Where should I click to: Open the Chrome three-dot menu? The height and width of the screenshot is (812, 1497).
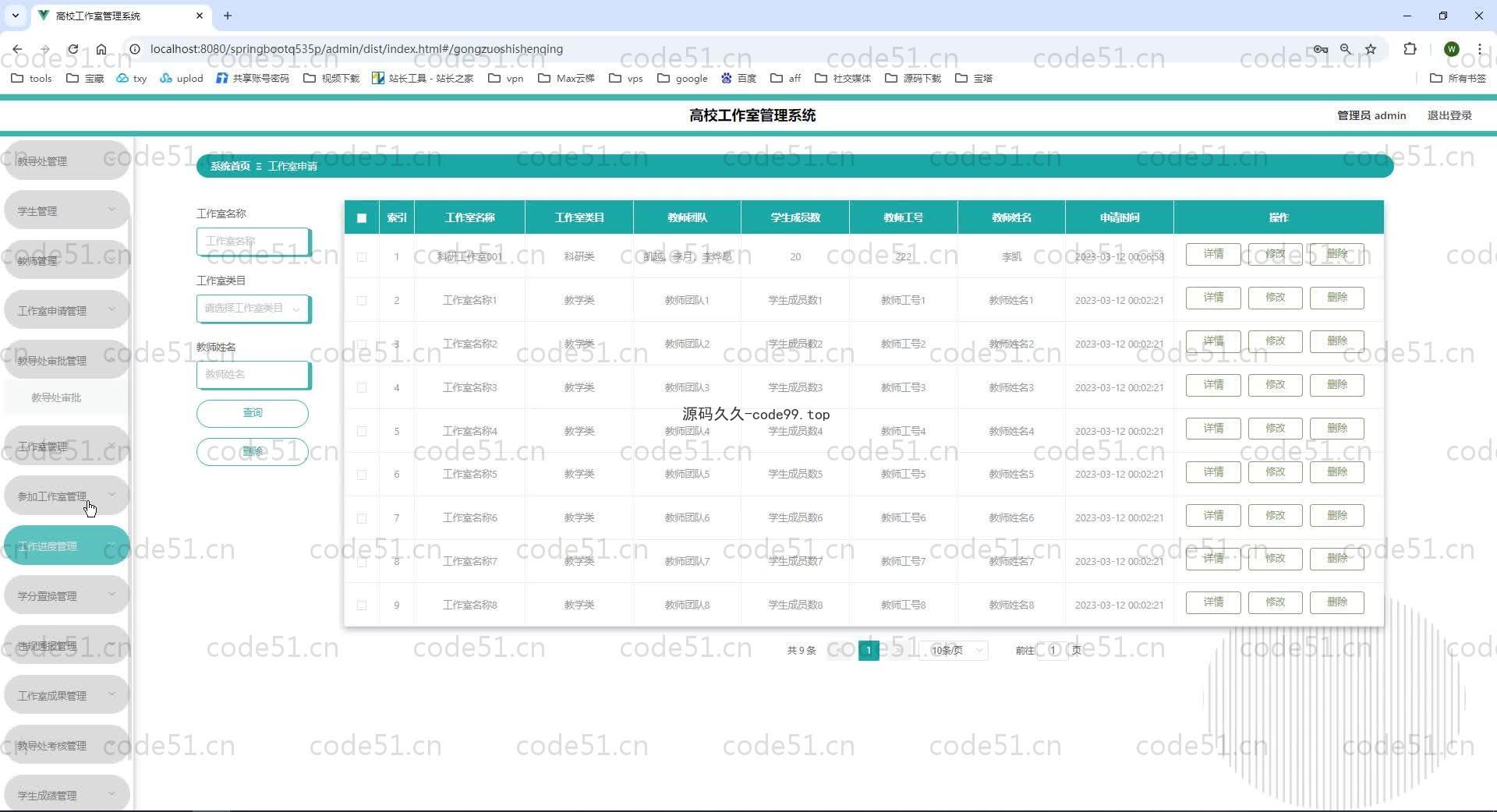coord(1479,49)
